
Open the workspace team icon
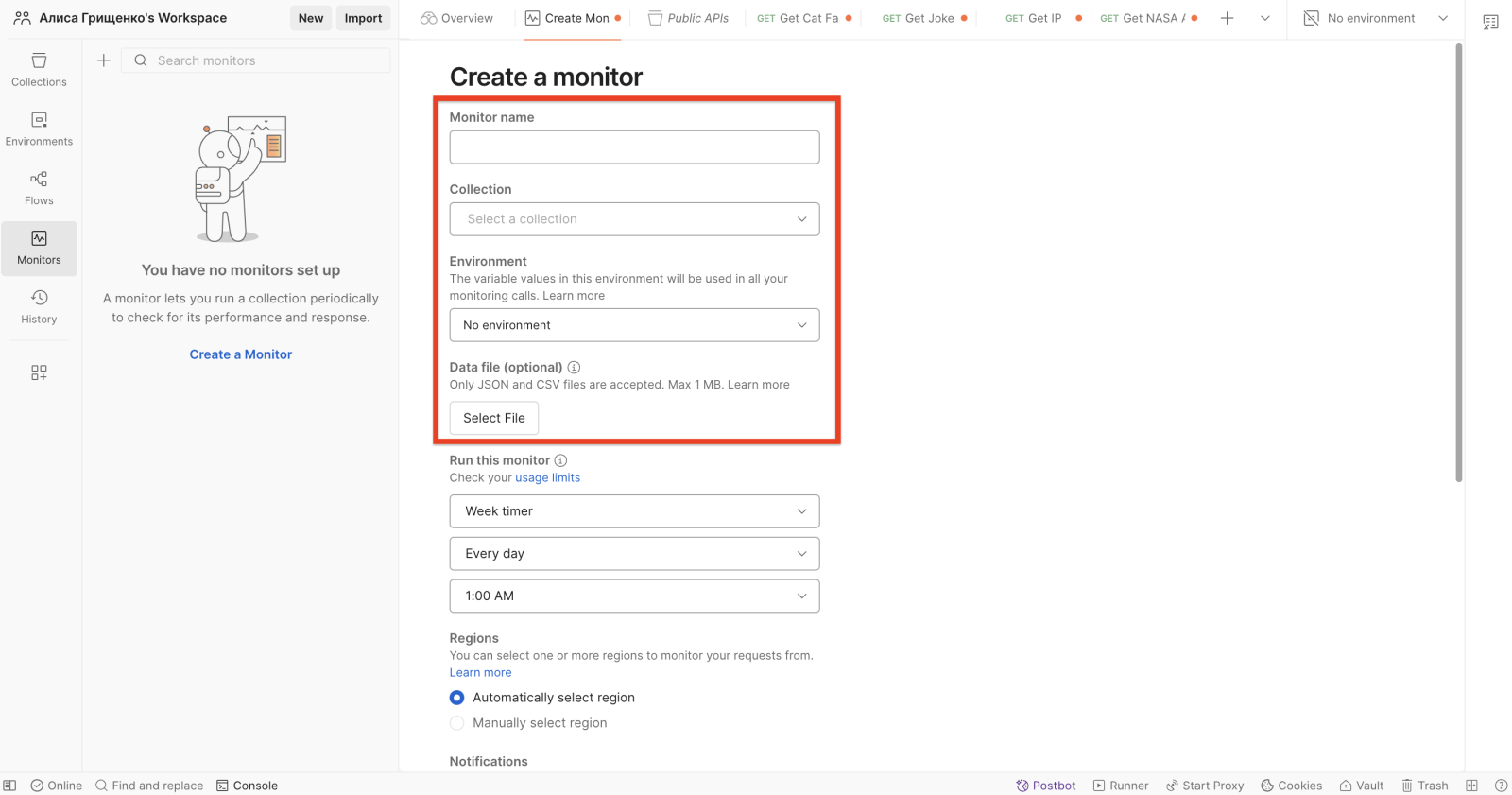[23, 18]
